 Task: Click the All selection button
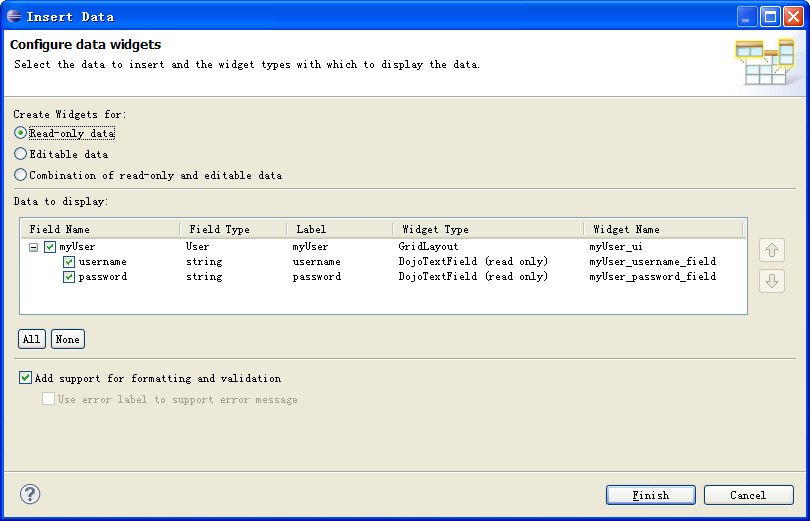32,339
